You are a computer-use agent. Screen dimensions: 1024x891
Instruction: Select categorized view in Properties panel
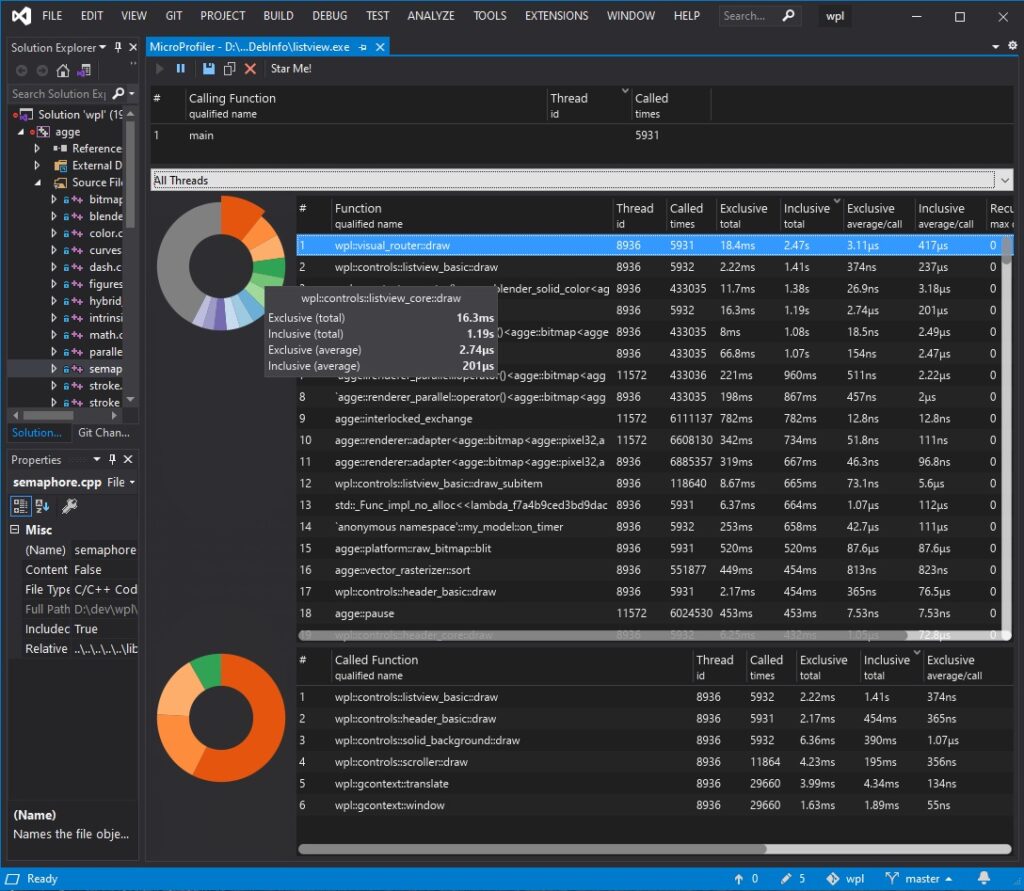20,506
